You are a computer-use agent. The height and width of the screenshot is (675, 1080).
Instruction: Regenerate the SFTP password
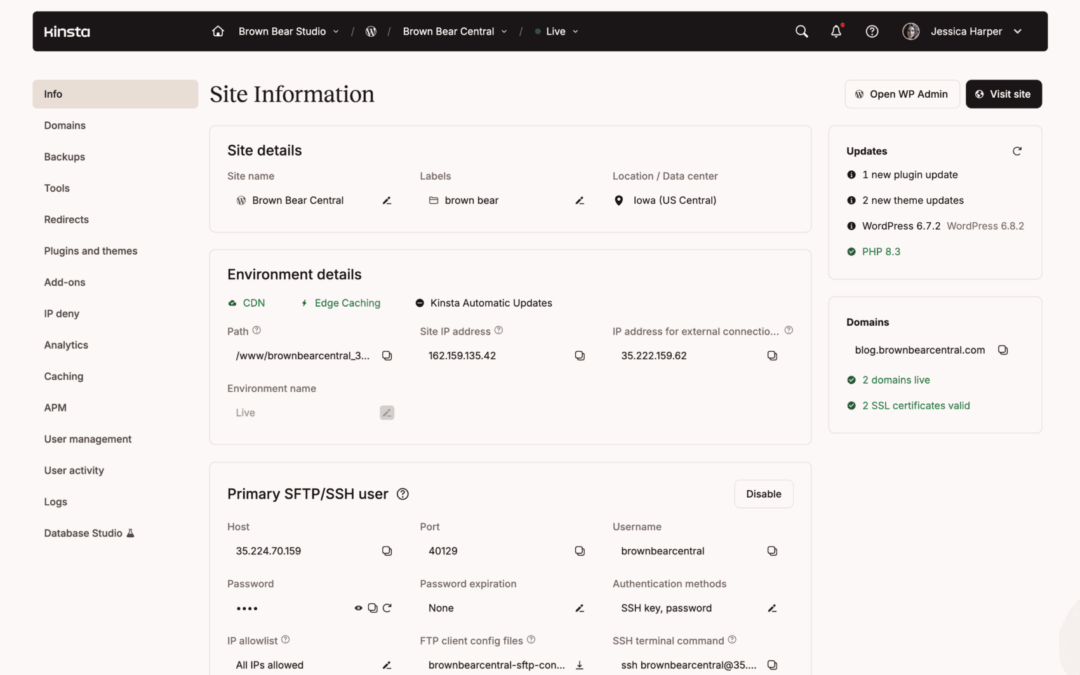click(387, 608)
